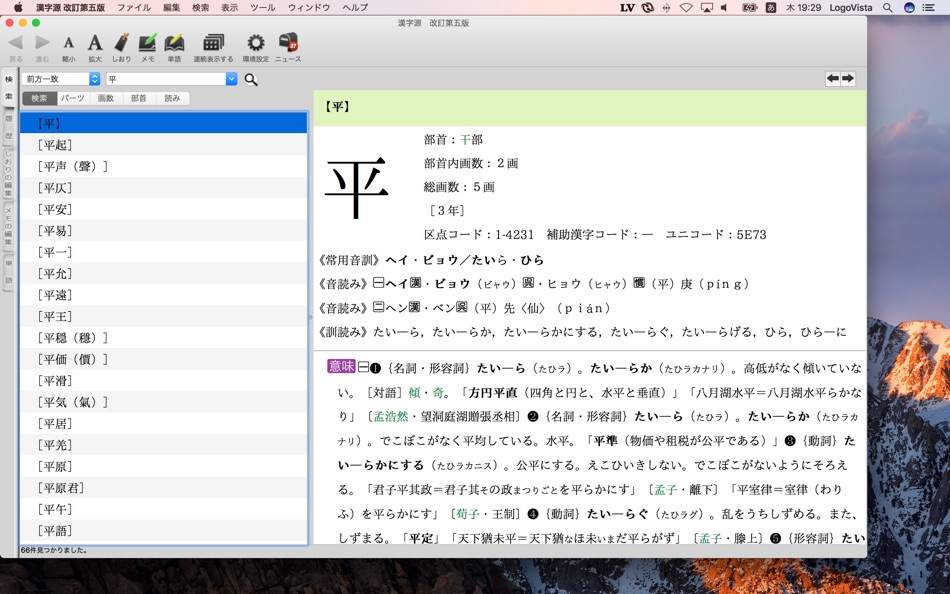Select the ［平易］ result row
950x594 pixels.
pyautogui.click(x=164, y=230)
